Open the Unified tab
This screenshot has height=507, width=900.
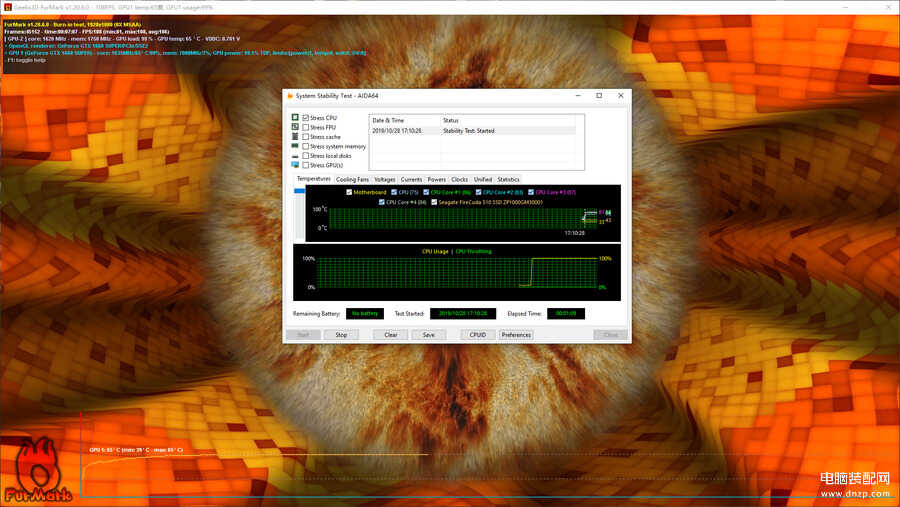point(483,180)
